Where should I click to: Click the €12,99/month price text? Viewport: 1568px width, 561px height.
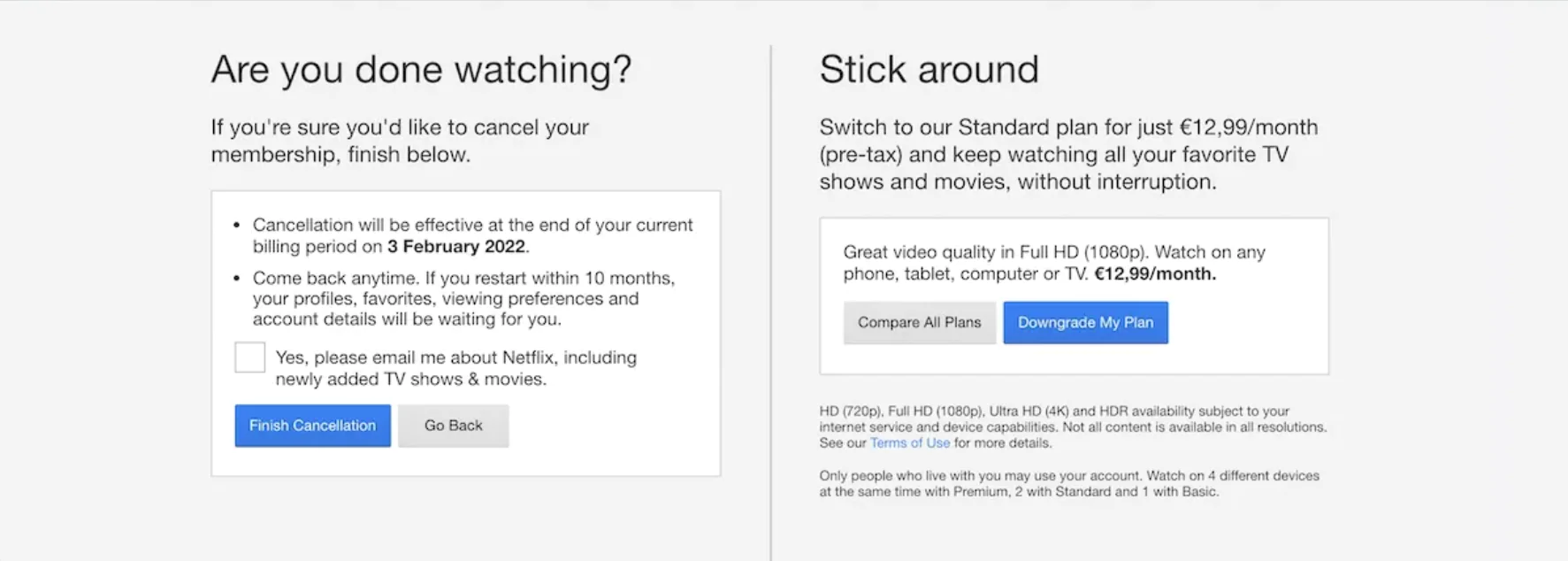[1156, 274]
